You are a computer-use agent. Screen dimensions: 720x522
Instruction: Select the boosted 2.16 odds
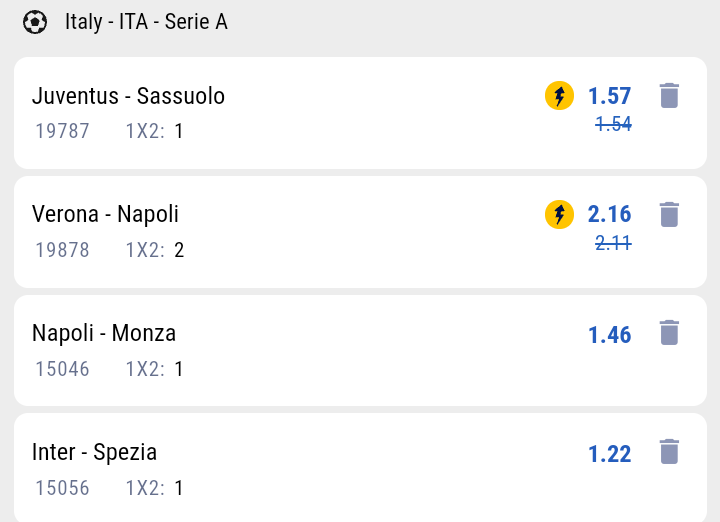609,214
